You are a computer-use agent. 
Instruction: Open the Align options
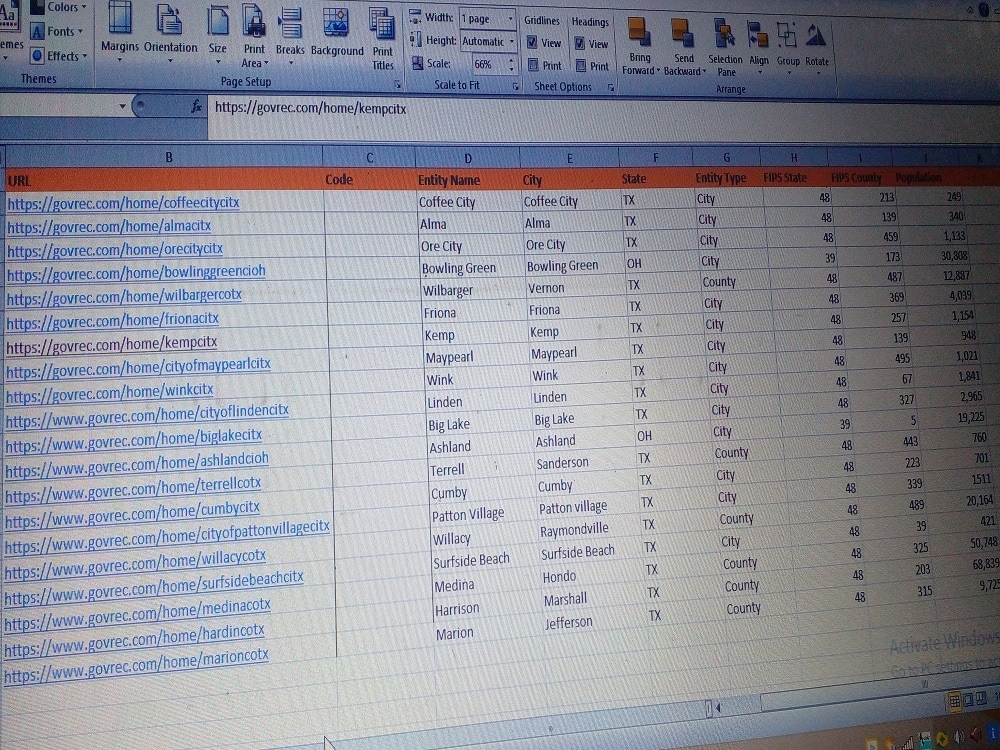(x=758, y=46)
